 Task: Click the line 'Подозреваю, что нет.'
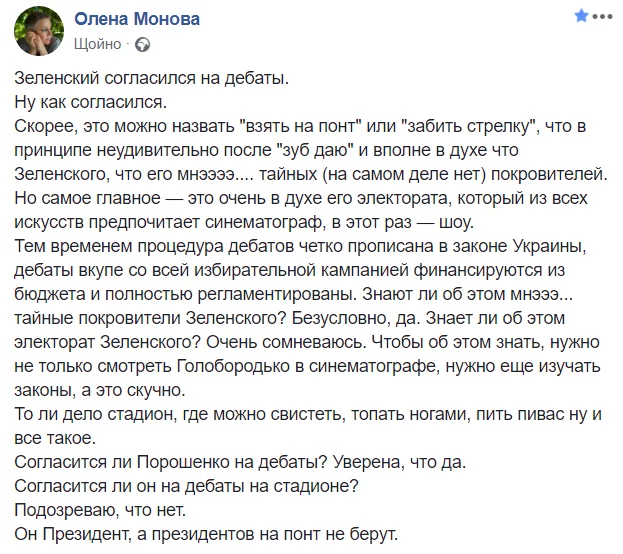tap(100, 510)
